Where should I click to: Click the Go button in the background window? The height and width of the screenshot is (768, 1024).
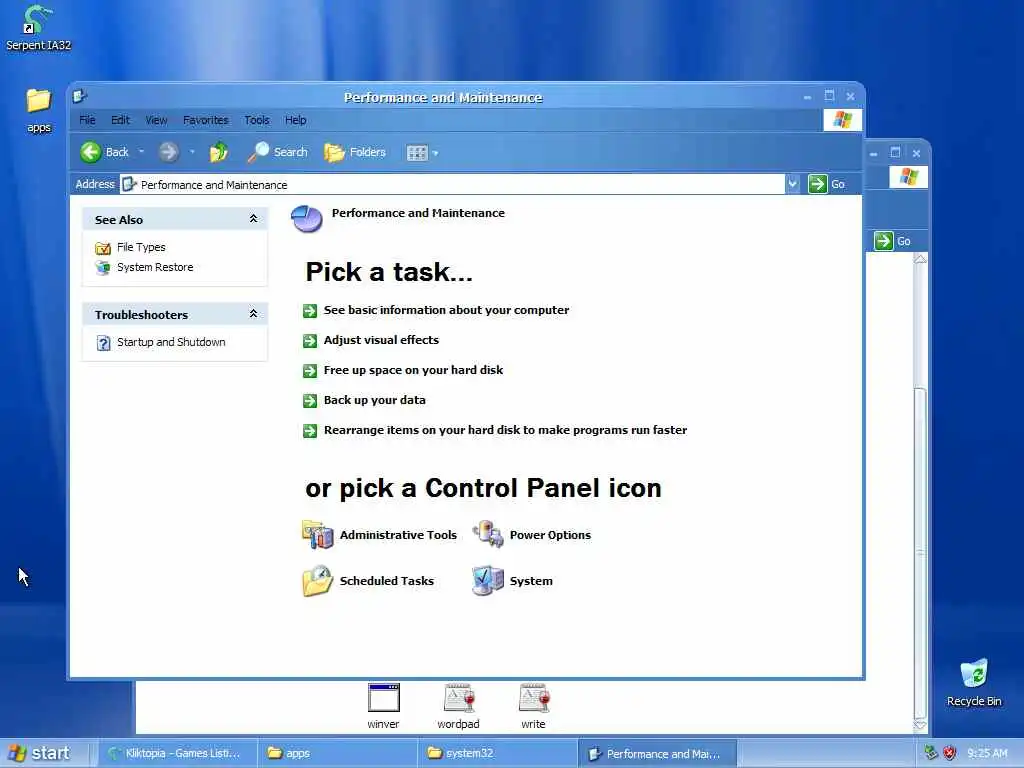coord(893,241)
